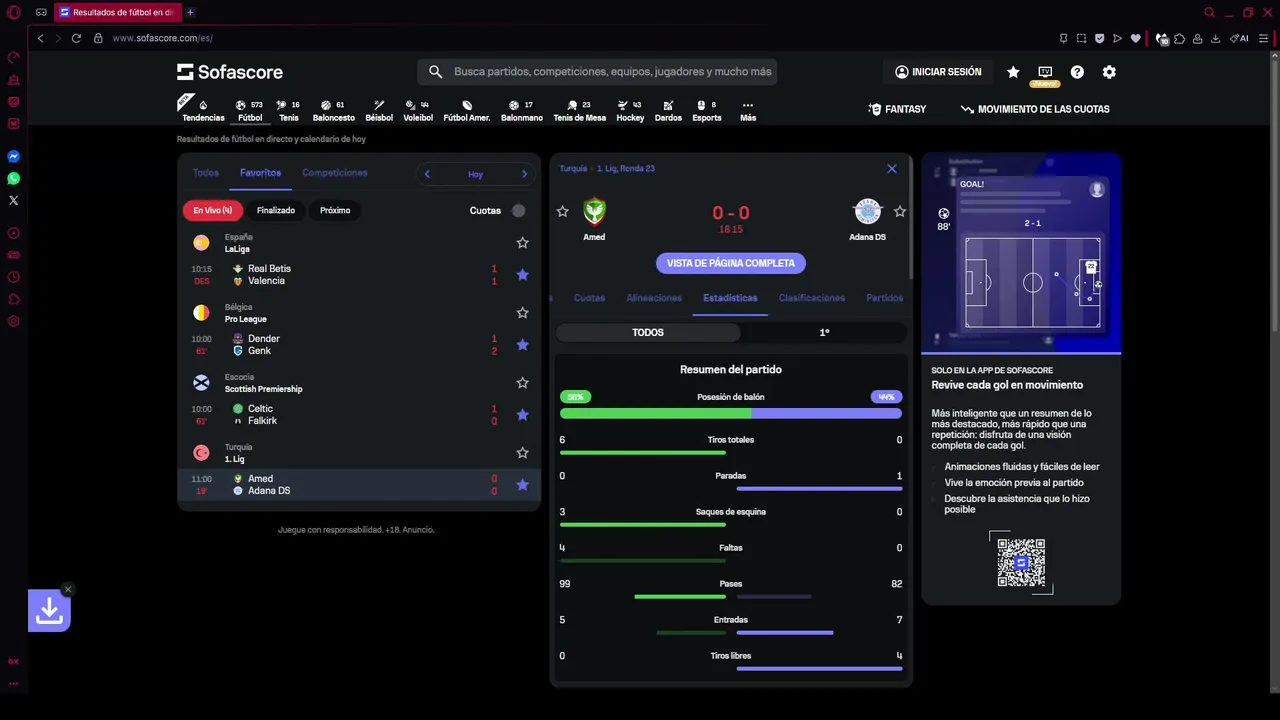Switch to the Todos tab
The width and height of the screenshot is (1280, 720).
[x=205, y=173]
